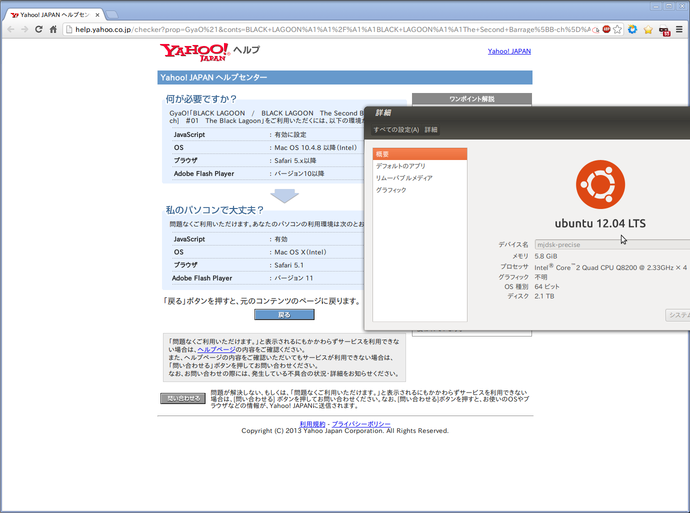Click the Safari 5.x以降 requirement value
Image resolution: width=690 pixels, height=513 pixels.
295,161
